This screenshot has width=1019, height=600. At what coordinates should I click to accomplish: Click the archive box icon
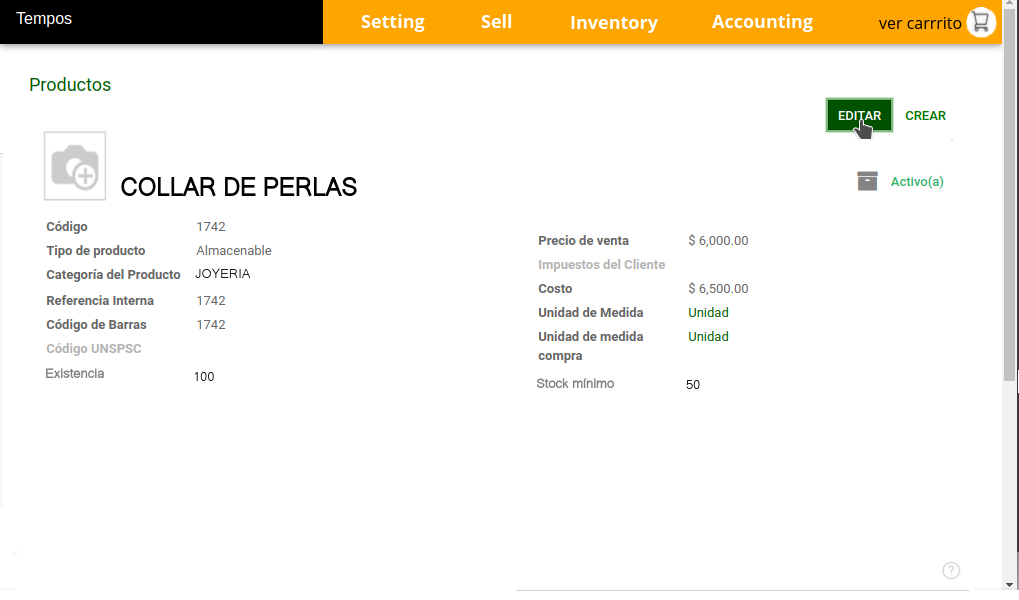point(867,181)
